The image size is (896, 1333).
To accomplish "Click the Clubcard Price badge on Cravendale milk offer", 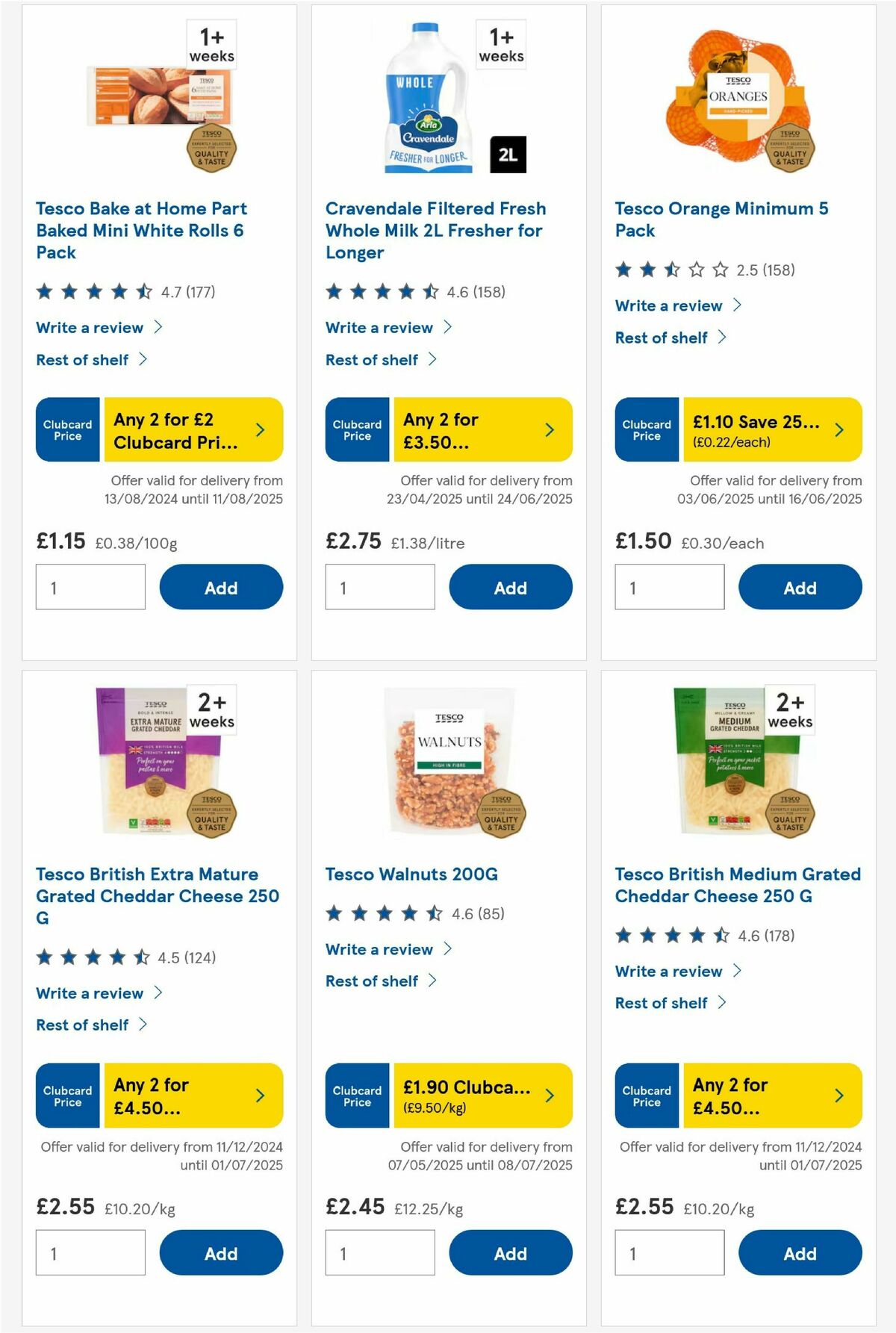I will [357, 429].
